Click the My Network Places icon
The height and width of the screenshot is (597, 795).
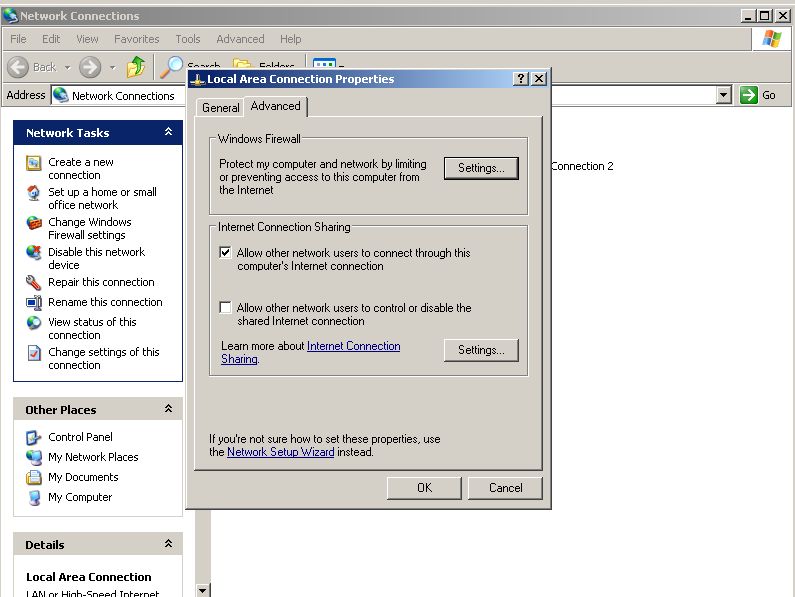33,458
